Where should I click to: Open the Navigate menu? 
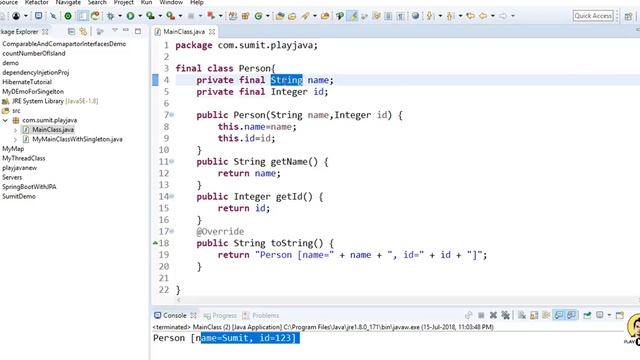[x=68, y=2]
